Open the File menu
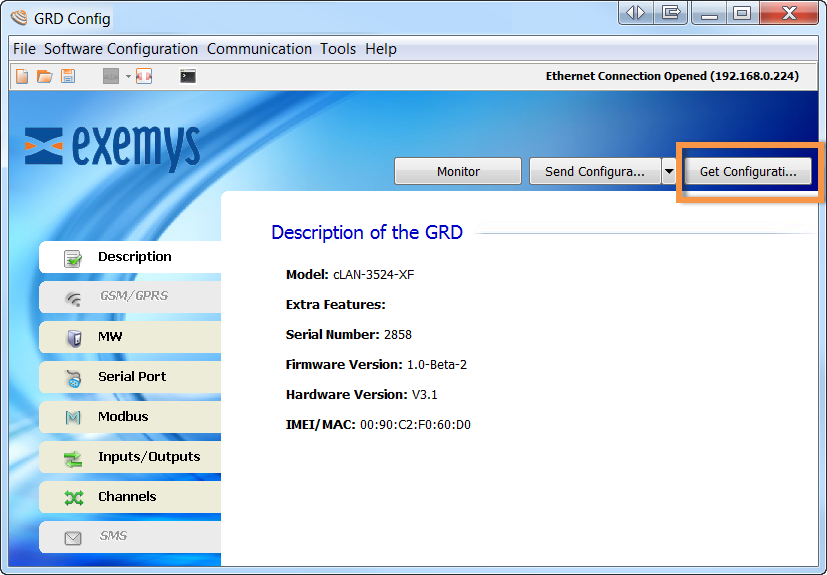 pos(24,49)
